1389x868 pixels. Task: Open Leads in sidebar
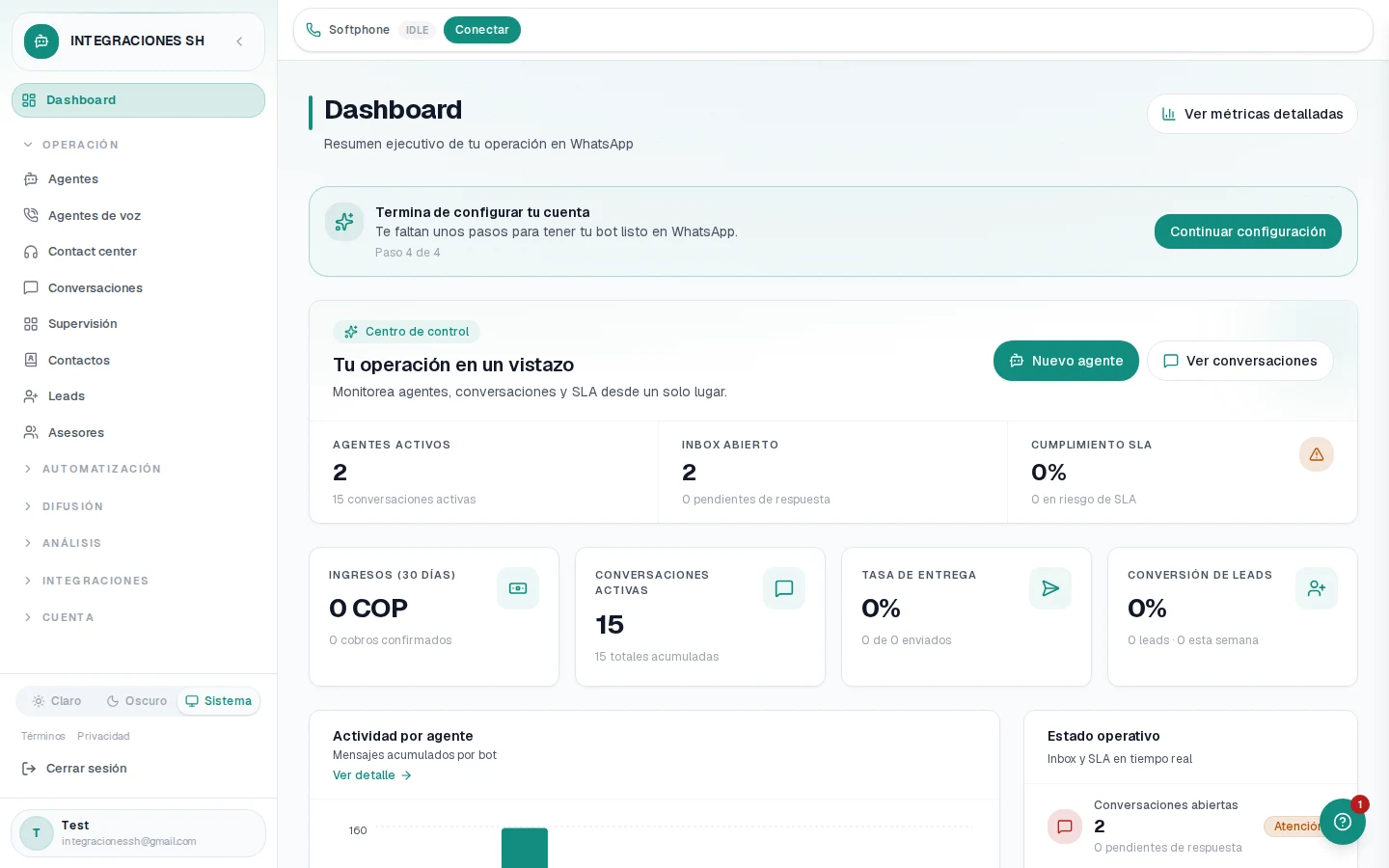(x=138, y=396)
